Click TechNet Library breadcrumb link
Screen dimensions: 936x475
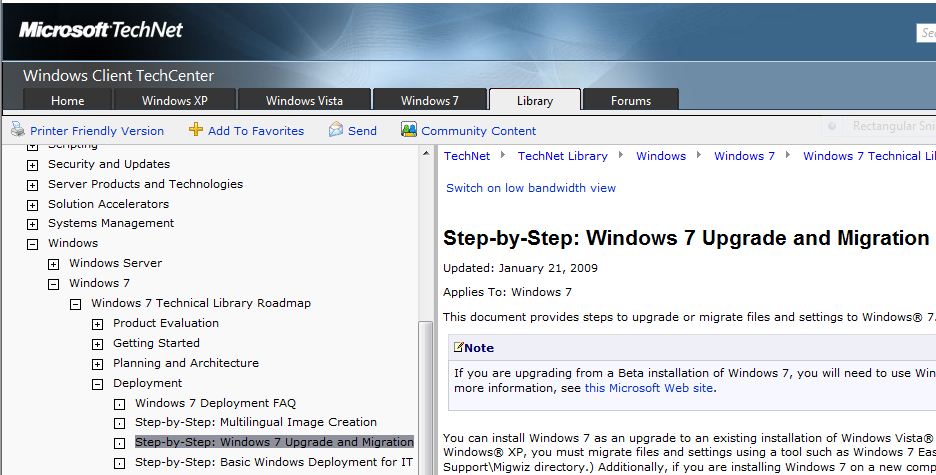pos(562,156)
